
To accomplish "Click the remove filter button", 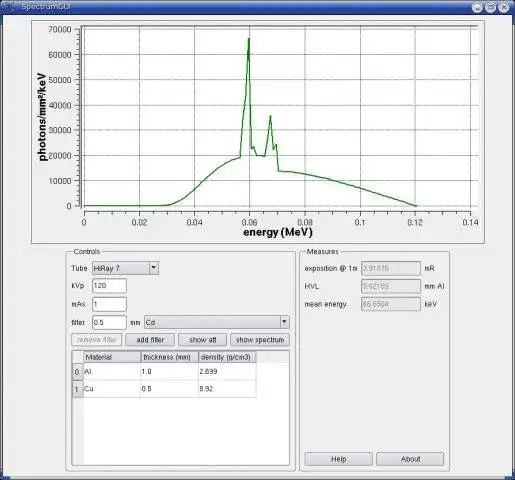I will tap(97, 340).
